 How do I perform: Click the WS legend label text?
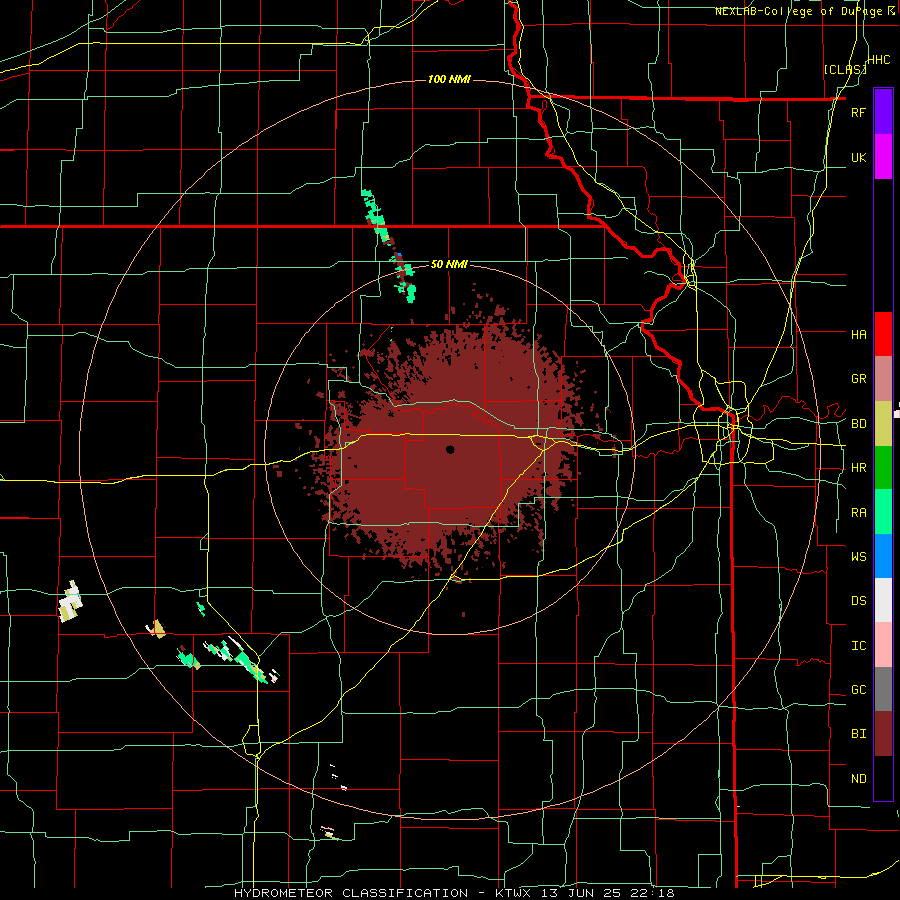(858, 557)
